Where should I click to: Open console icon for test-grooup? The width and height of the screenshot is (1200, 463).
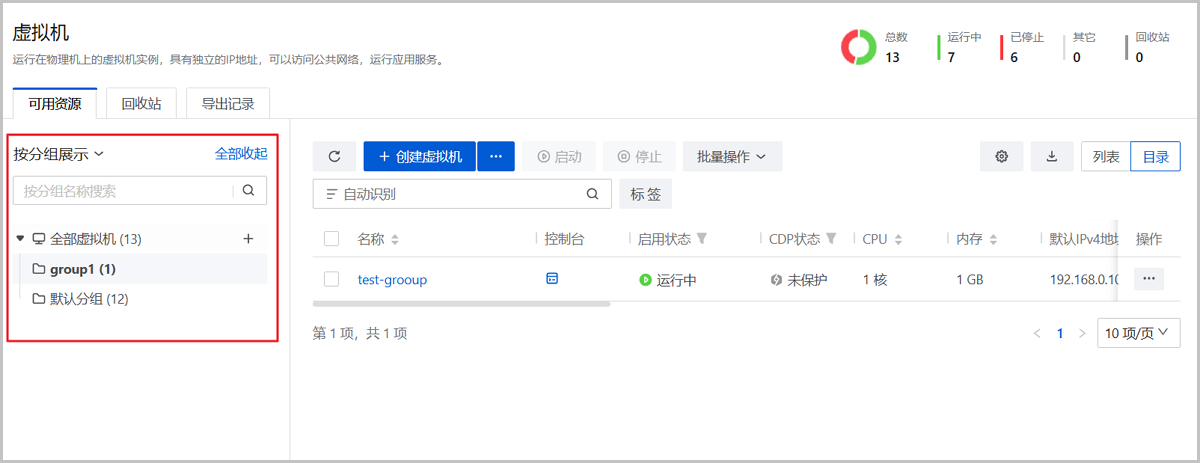click(x=551, y=279)
